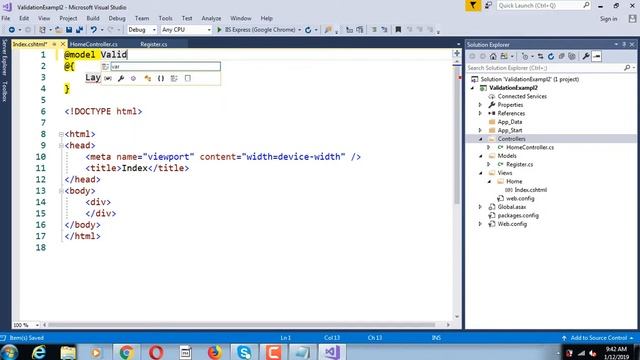Click the square snippet filter icon in IntelliSense
The width and height of the screenshot is (640, 360).
tap(187, 78)
